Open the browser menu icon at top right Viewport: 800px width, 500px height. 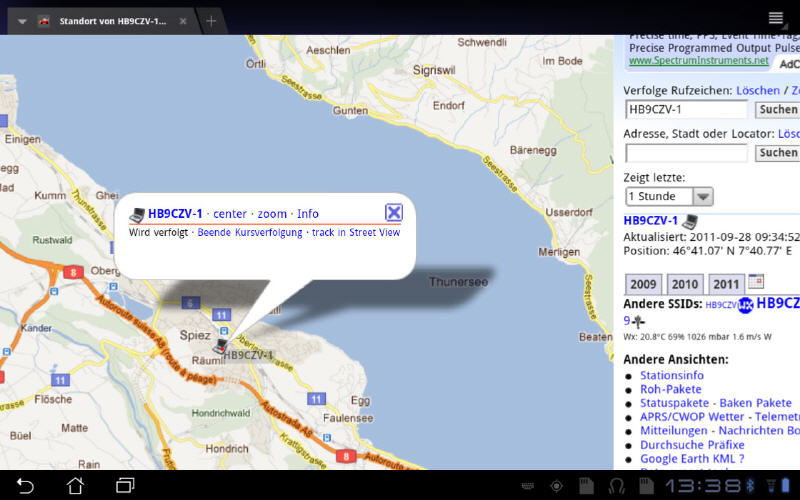pos(776,18)
